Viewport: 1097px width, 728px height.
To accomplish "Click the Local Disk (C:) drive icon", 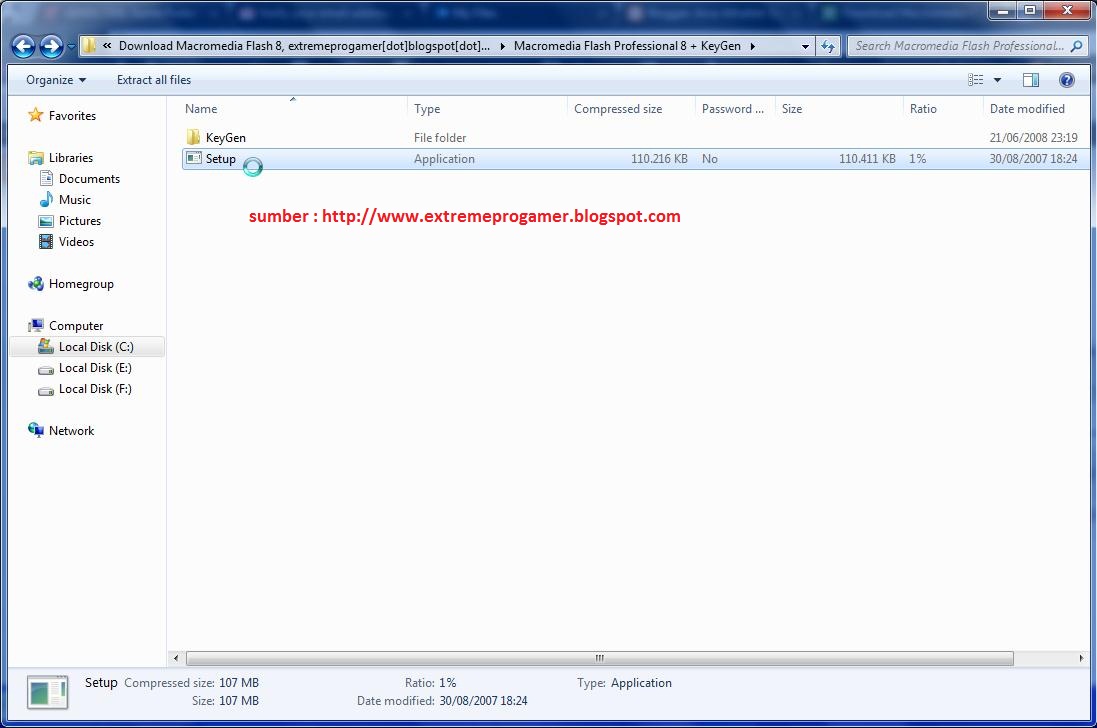I will (x=45, y=345).
